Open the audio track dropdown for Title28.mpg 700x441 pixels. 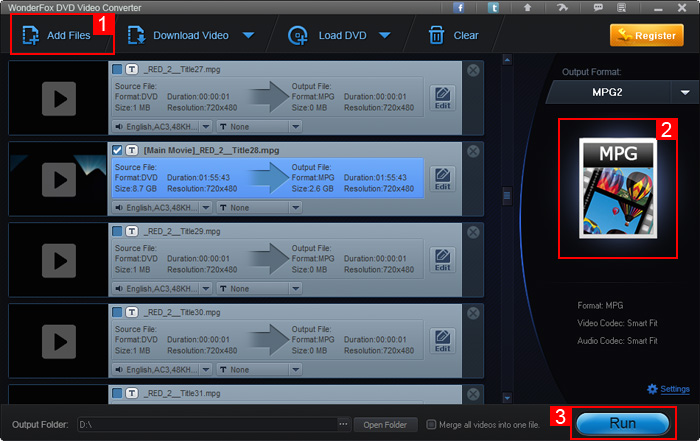(x=206, y=208)
